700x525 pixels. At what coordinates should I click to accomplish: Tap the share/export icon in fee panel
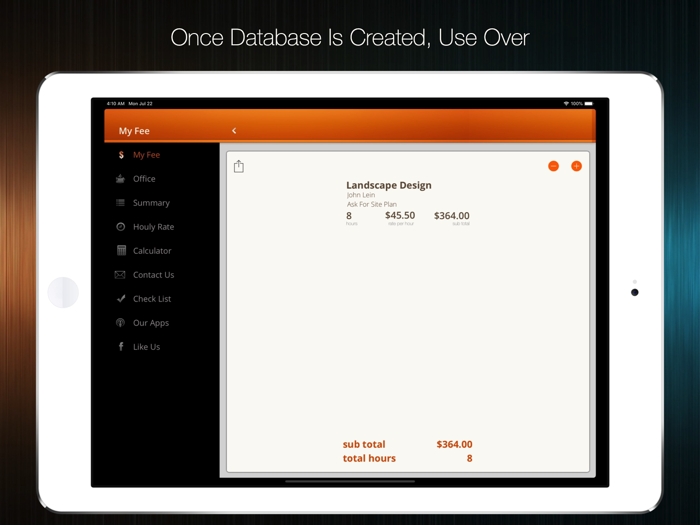(239, 167)
